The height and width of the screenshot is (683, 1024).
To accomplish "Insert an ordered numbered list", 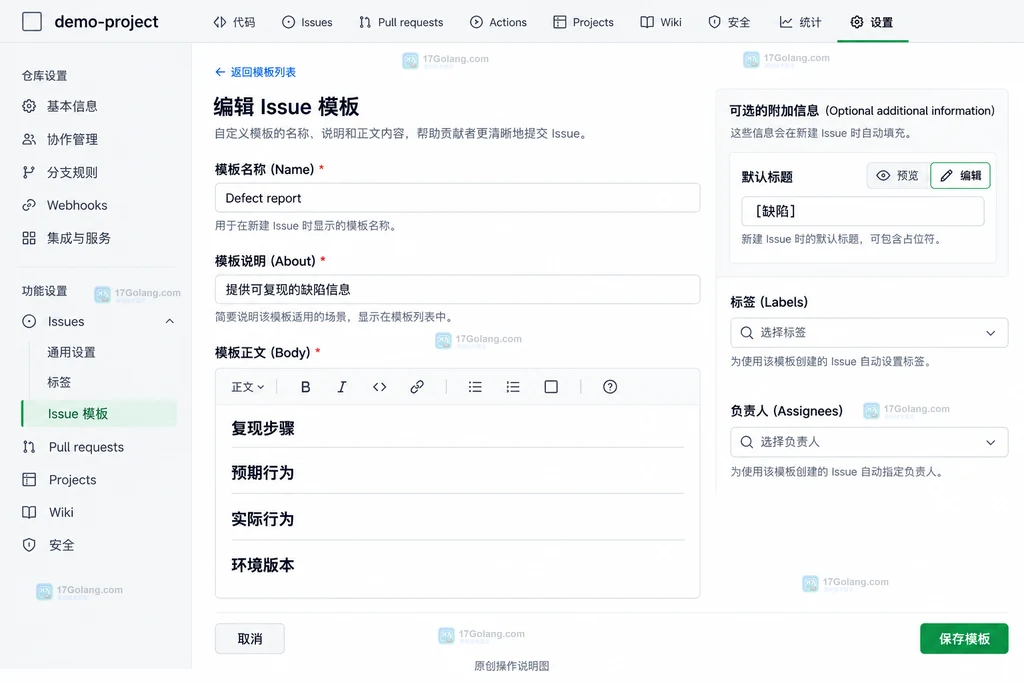I will click(513, 387).
